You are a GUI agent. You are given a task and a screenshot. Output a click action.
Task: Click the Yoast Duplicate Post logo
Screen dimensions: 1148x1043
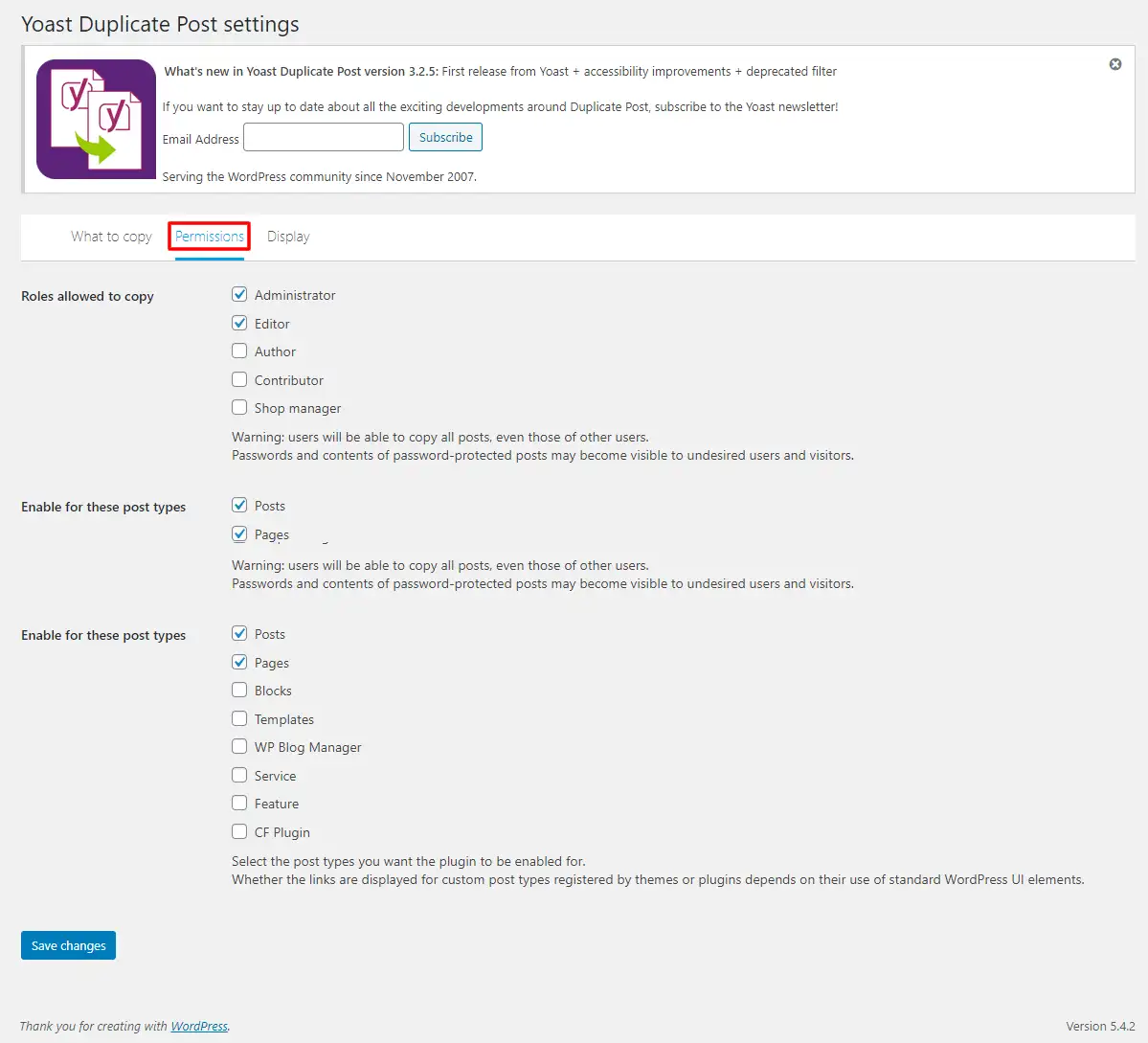click(96, 120)
